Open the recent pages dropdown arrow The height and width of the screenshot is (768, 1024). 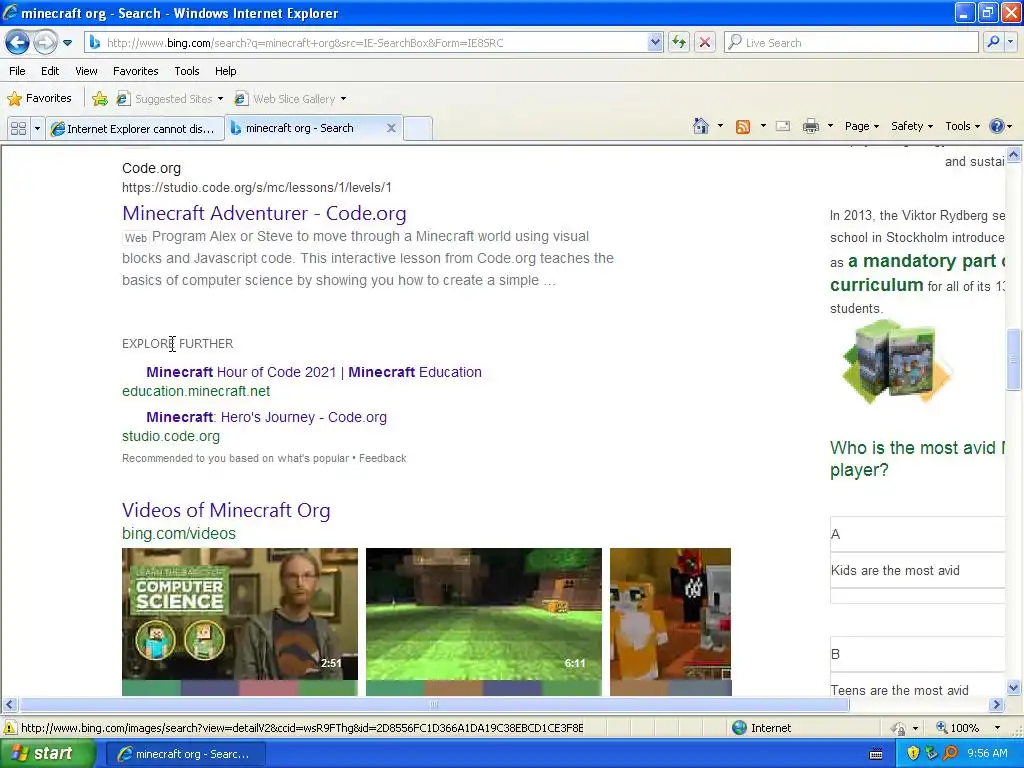[67, 43]
